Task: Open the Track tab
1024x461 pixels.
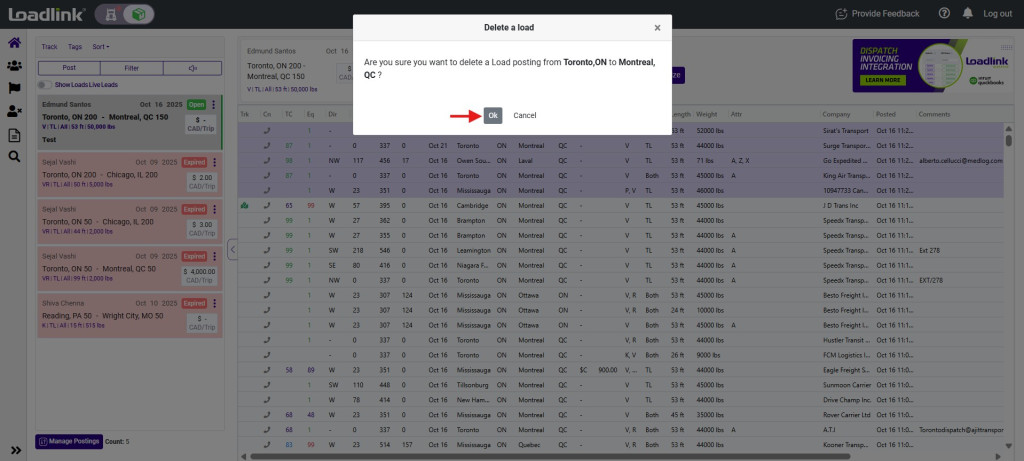Action: [x=49, y=46]
